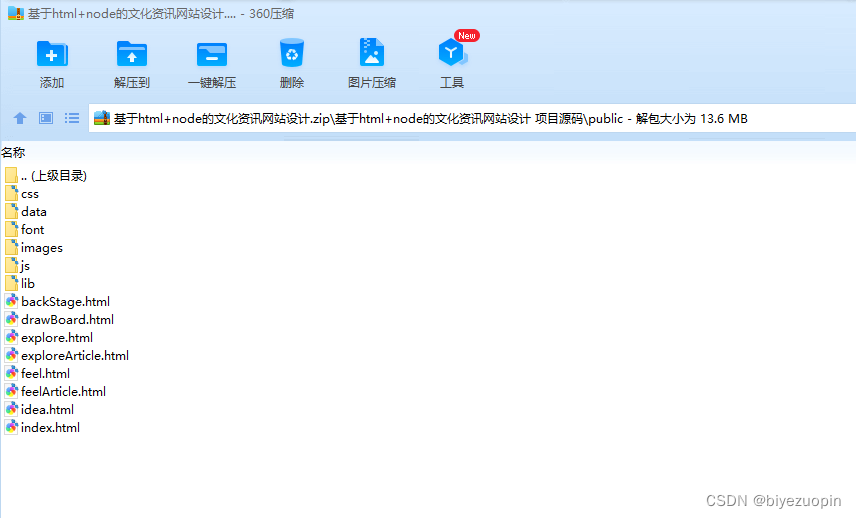Open the 工具 (Tools) icon
856x518 pixels.
[x=452, y=53]
